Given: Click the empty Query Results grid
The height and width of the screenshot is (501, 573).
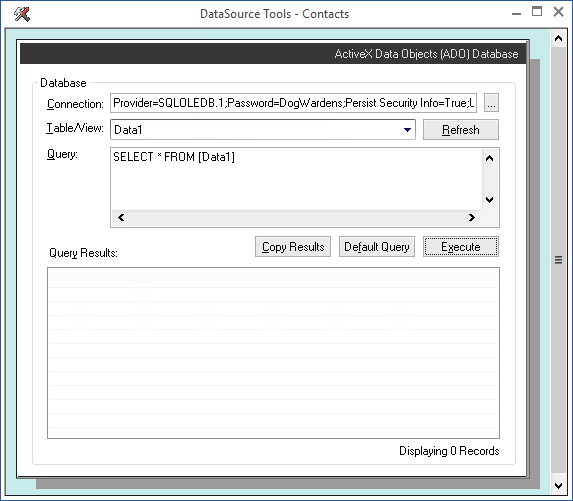Looking at the screenshot, I should [x=273, y=353].
